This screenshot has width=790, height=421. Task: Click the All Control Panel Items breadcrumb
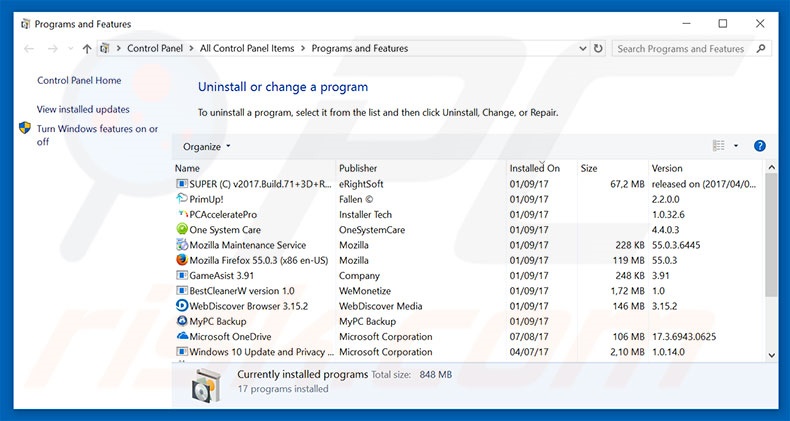pyautogui.click(x=247, y=48)
